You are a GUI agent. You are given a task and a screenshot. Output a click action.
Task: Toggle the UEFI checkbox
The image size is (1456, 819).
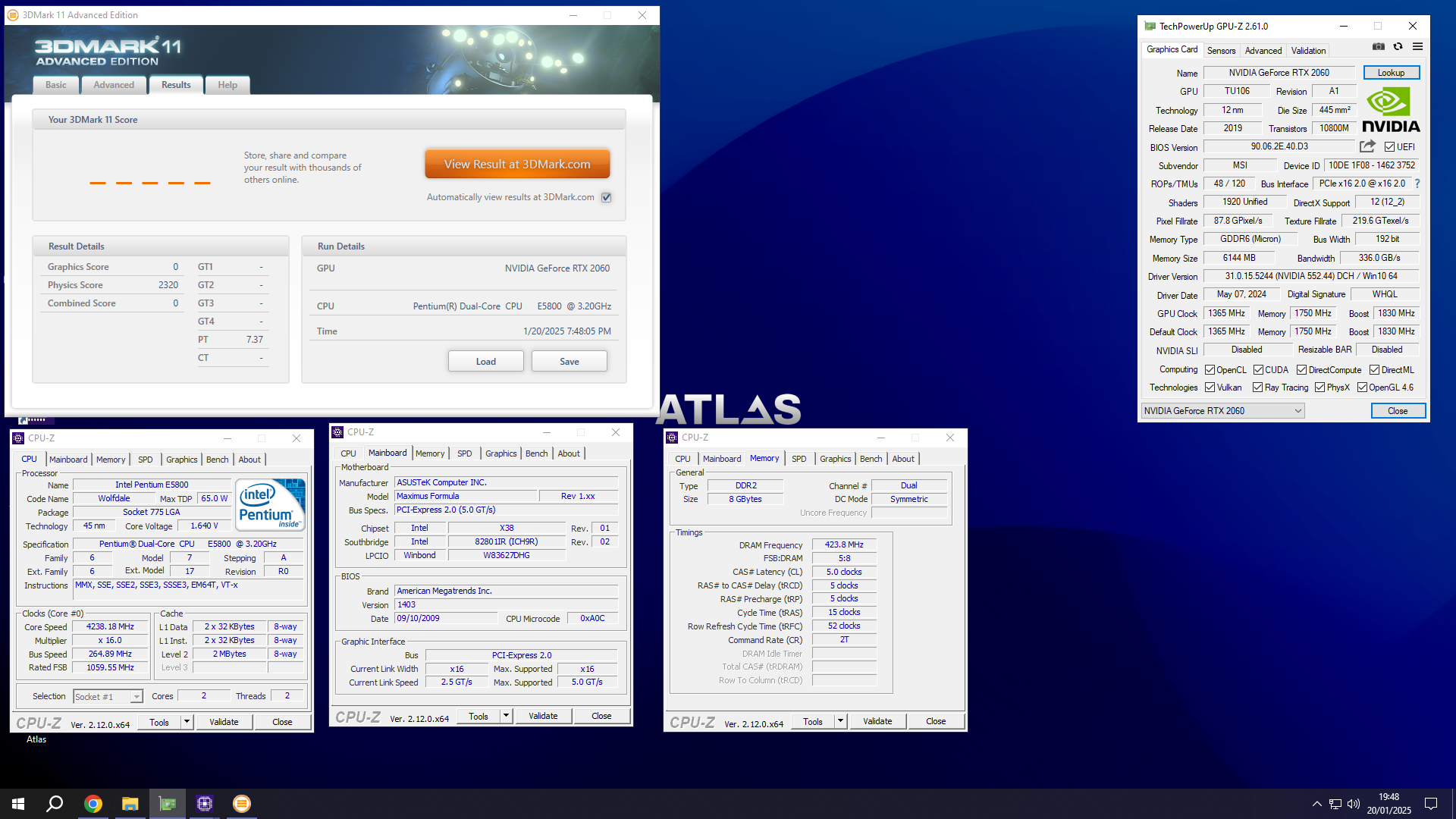[1389, 147]
